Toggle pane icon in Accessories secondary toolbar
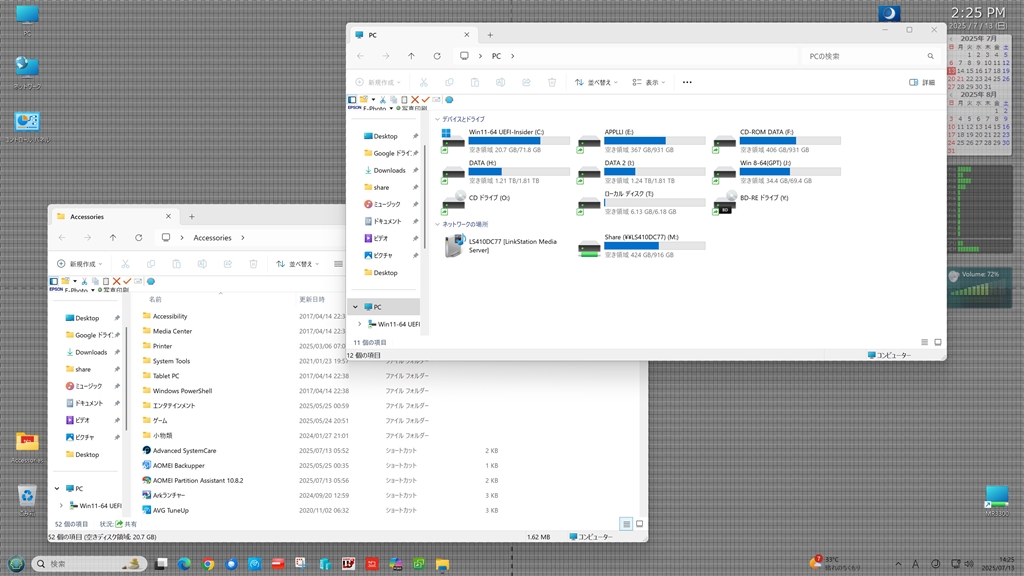 (54, 281)
